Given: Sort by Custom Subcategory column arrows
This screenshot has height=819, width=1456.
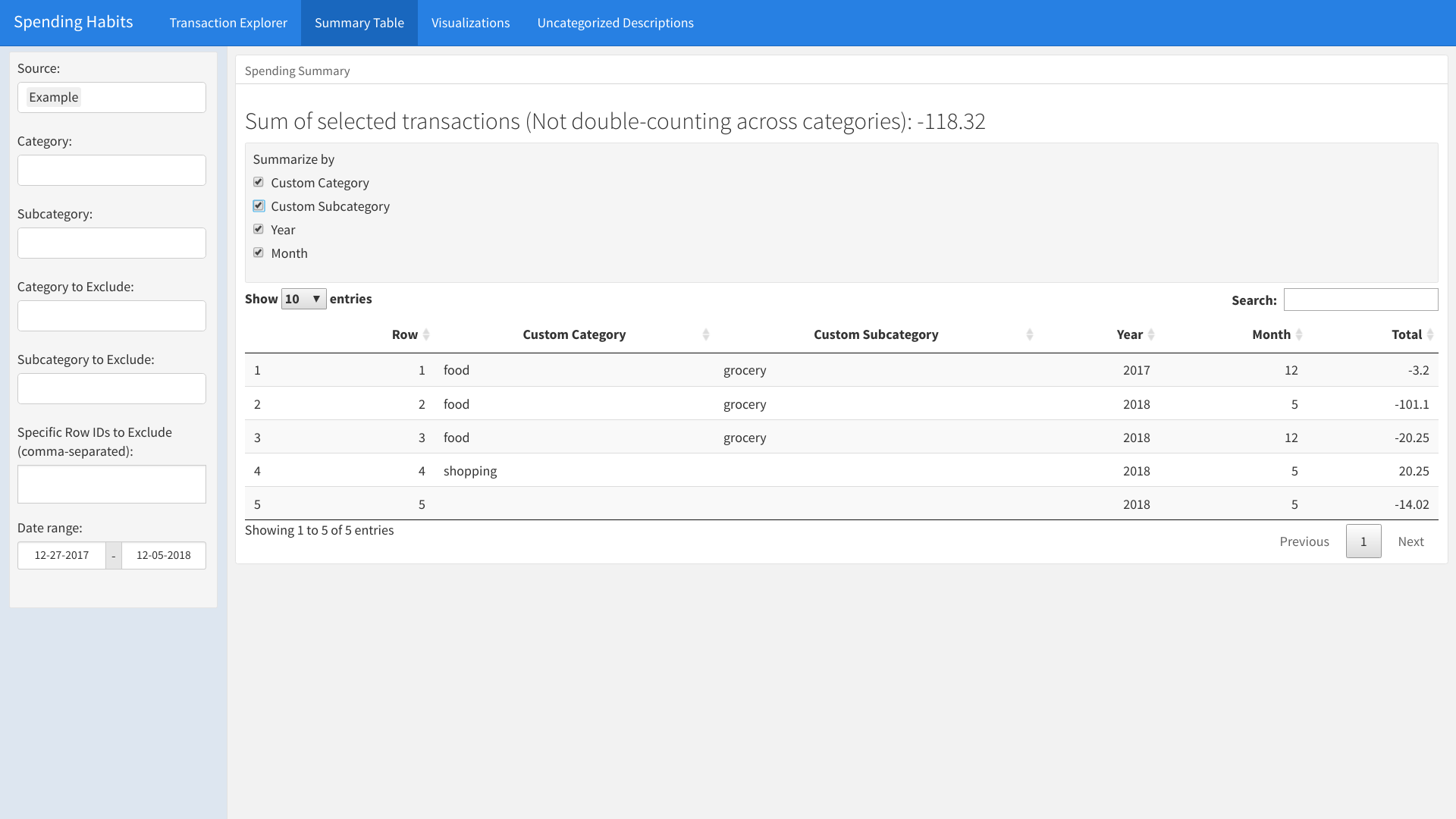Looking at the screenshot, I should 1030,334.
